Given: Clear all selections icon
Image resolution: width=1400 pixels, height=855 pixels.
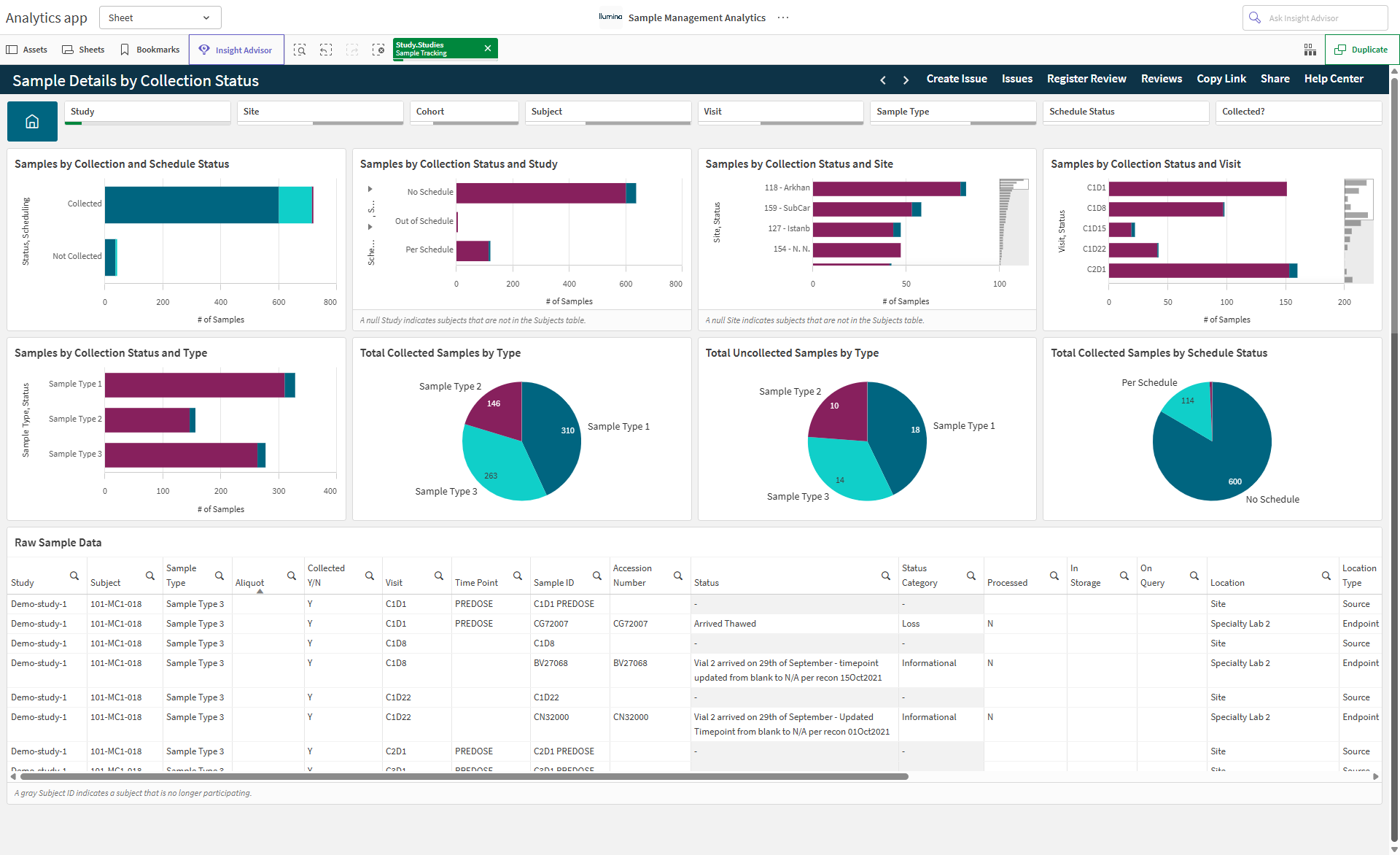Looking at the screenshot, I should click(378, 50).
